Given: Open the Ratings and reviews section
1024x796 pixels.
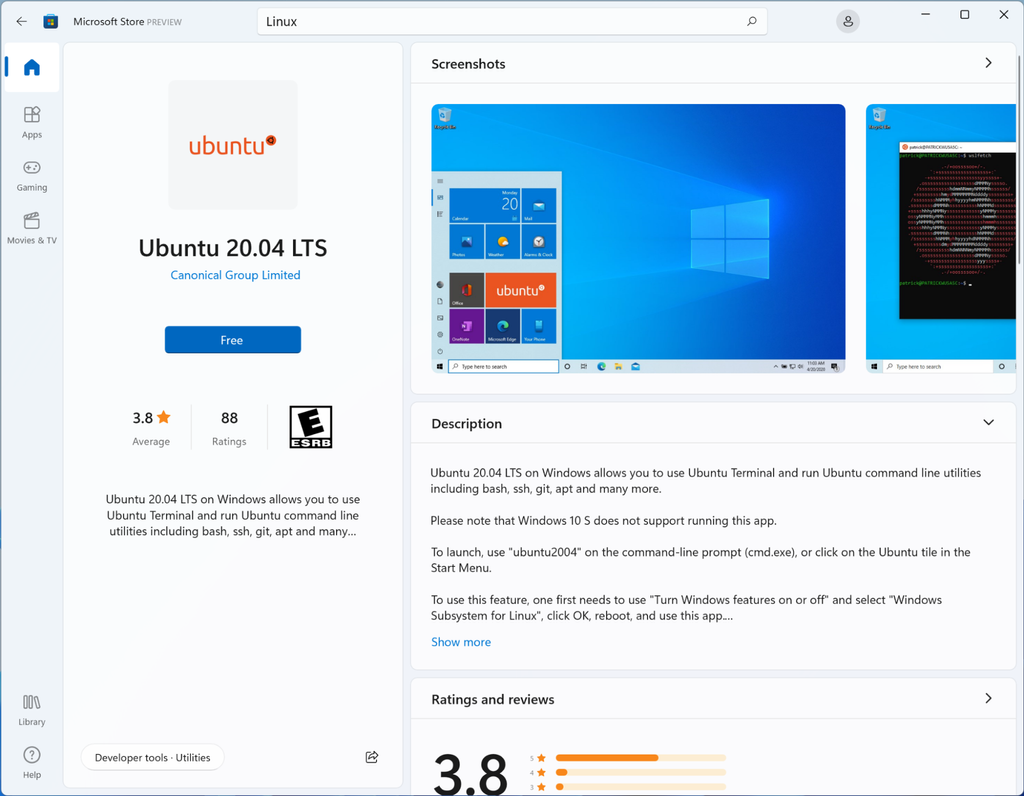Looking at the screenshot, I should (988, 698).
